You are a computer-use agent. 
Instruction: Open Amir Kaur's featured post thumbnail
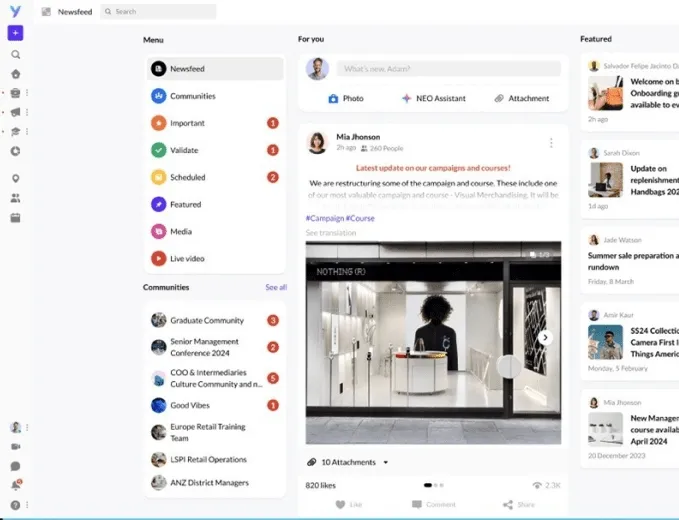coord(605,342)
